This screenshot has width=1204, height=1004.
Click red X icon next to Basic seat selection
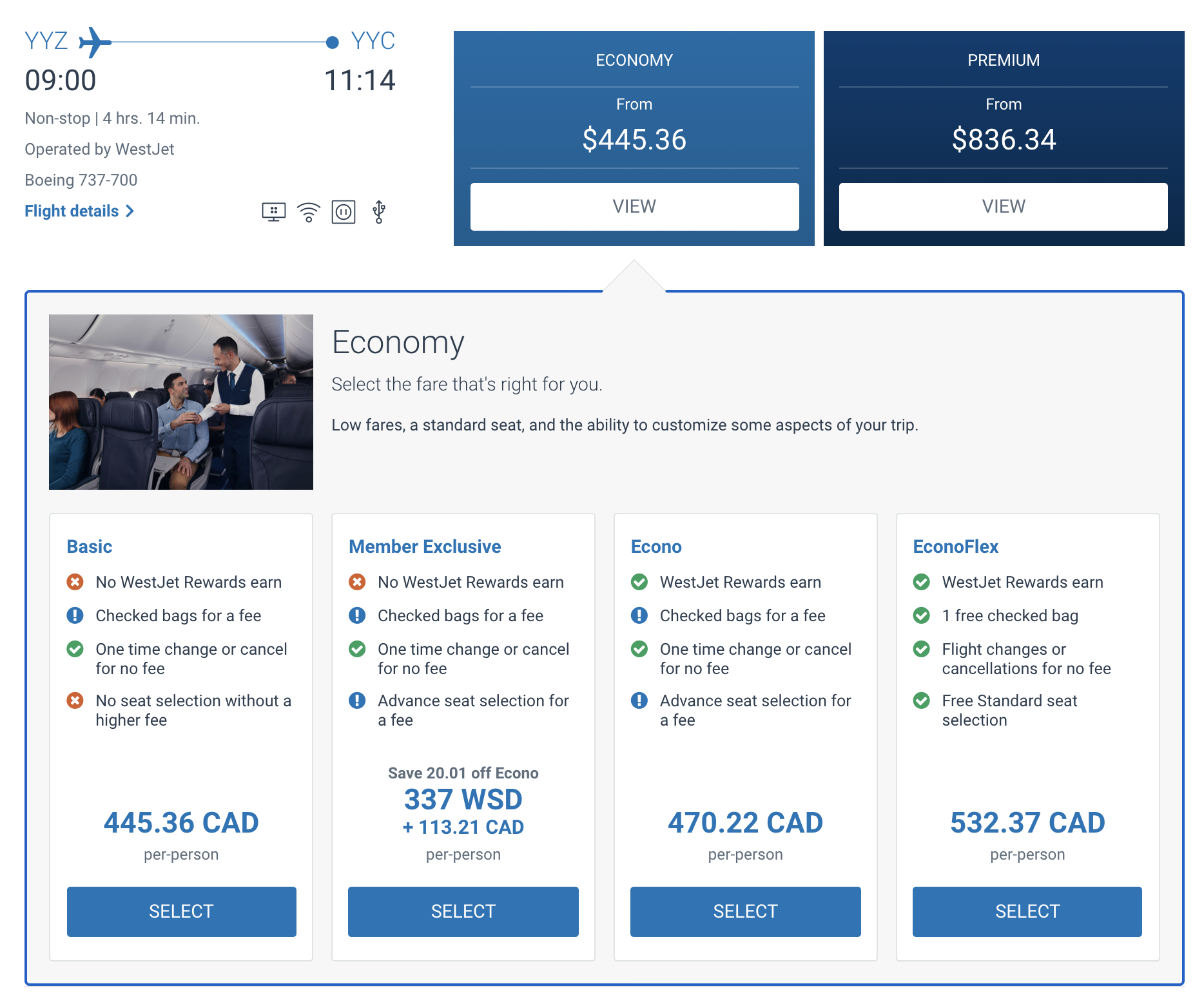75,700
